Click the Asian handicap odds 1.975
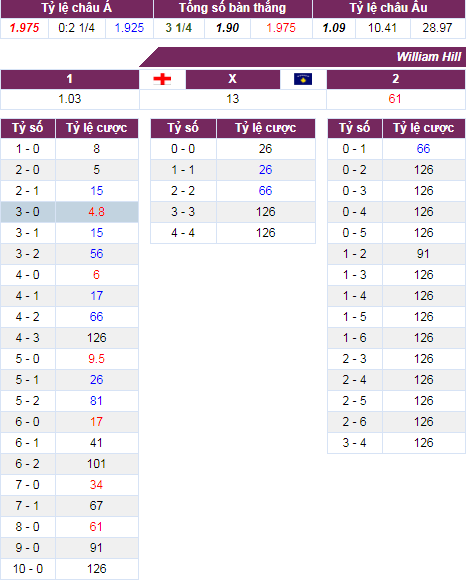 (x=25, y=28)
